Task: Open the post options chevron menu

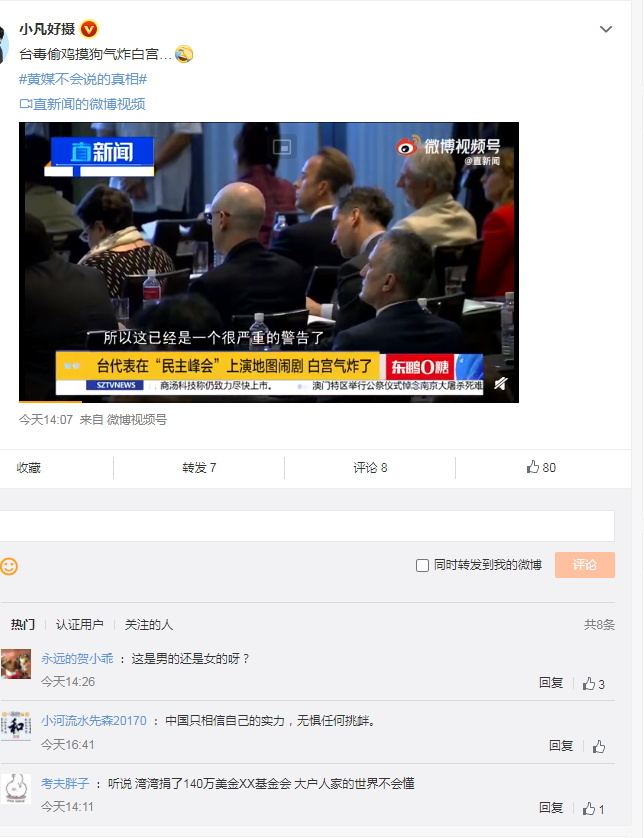Action: click(x=606, y=29)
